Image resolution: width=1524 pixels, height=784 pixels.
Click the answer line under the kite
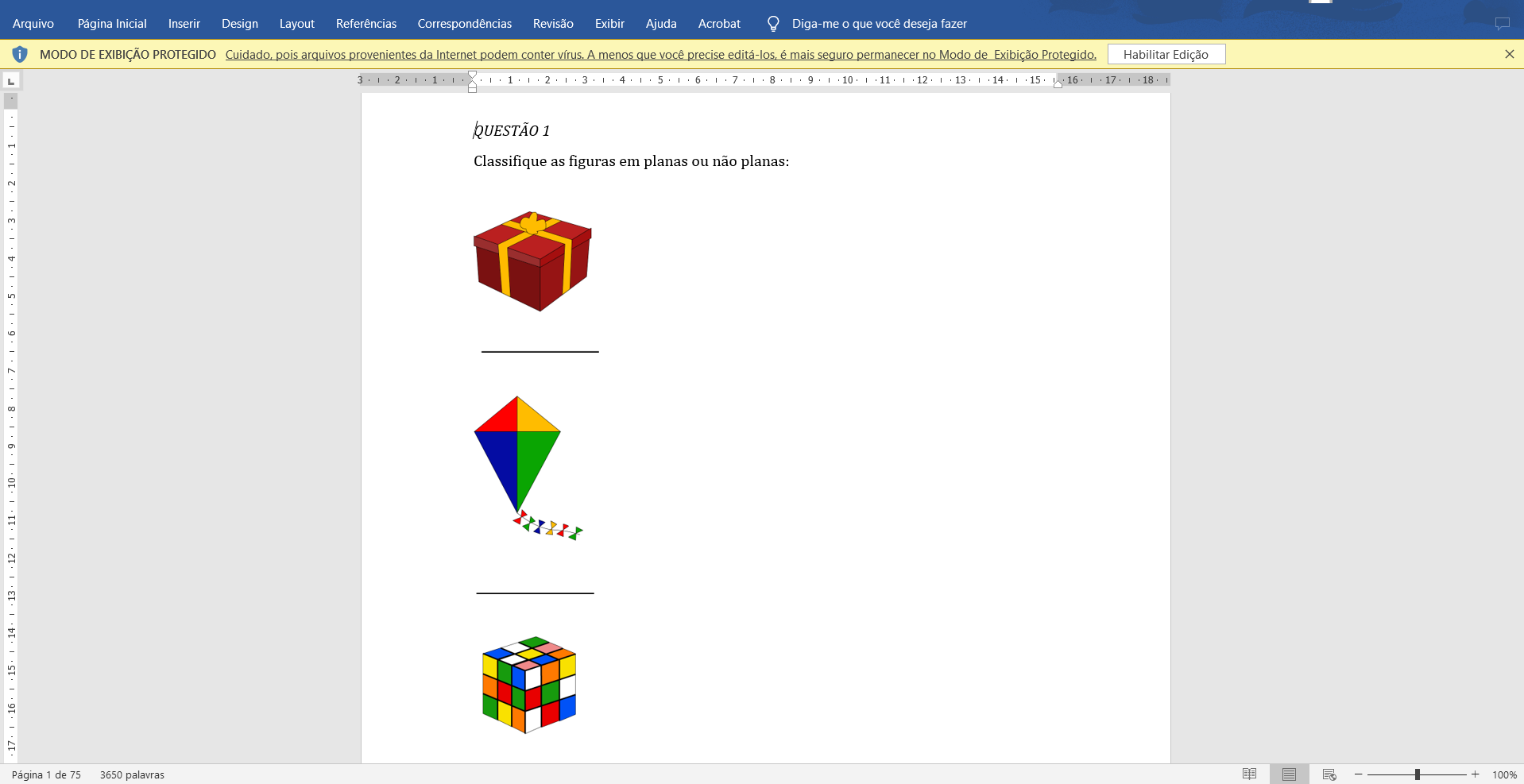[536, 593]
